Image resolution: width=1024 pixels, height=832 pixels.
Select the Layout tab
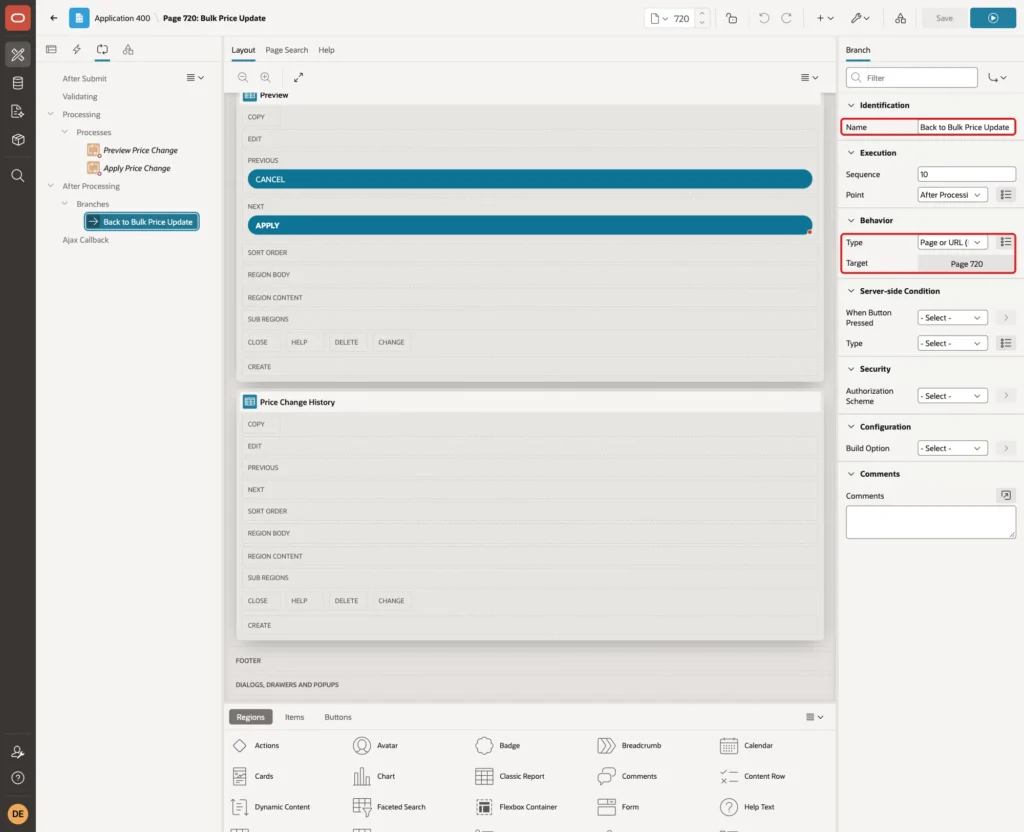243,50
